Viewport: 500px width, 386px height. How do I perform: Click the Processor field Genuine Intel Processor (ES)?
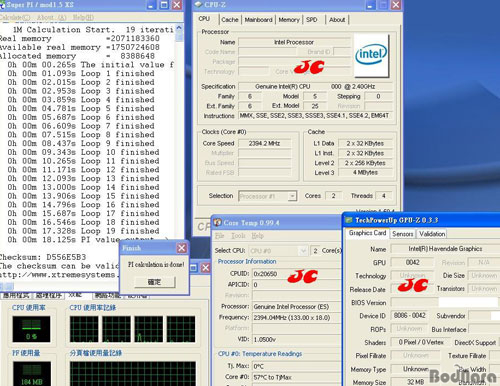296,306
